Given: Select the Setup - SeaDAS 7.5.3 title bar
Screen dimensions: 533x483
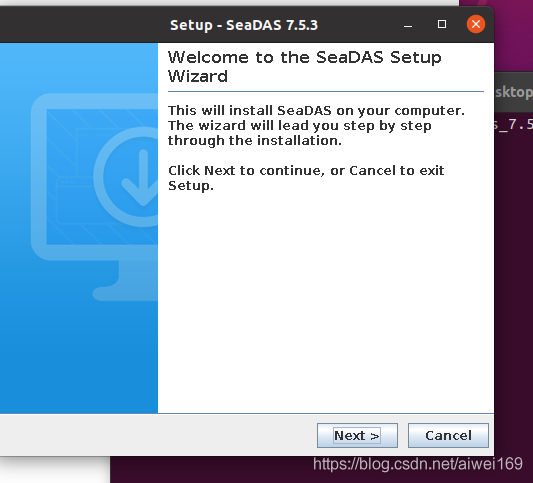Looking at the screenshot, I should pyautogui.click(x=244, y=25).
